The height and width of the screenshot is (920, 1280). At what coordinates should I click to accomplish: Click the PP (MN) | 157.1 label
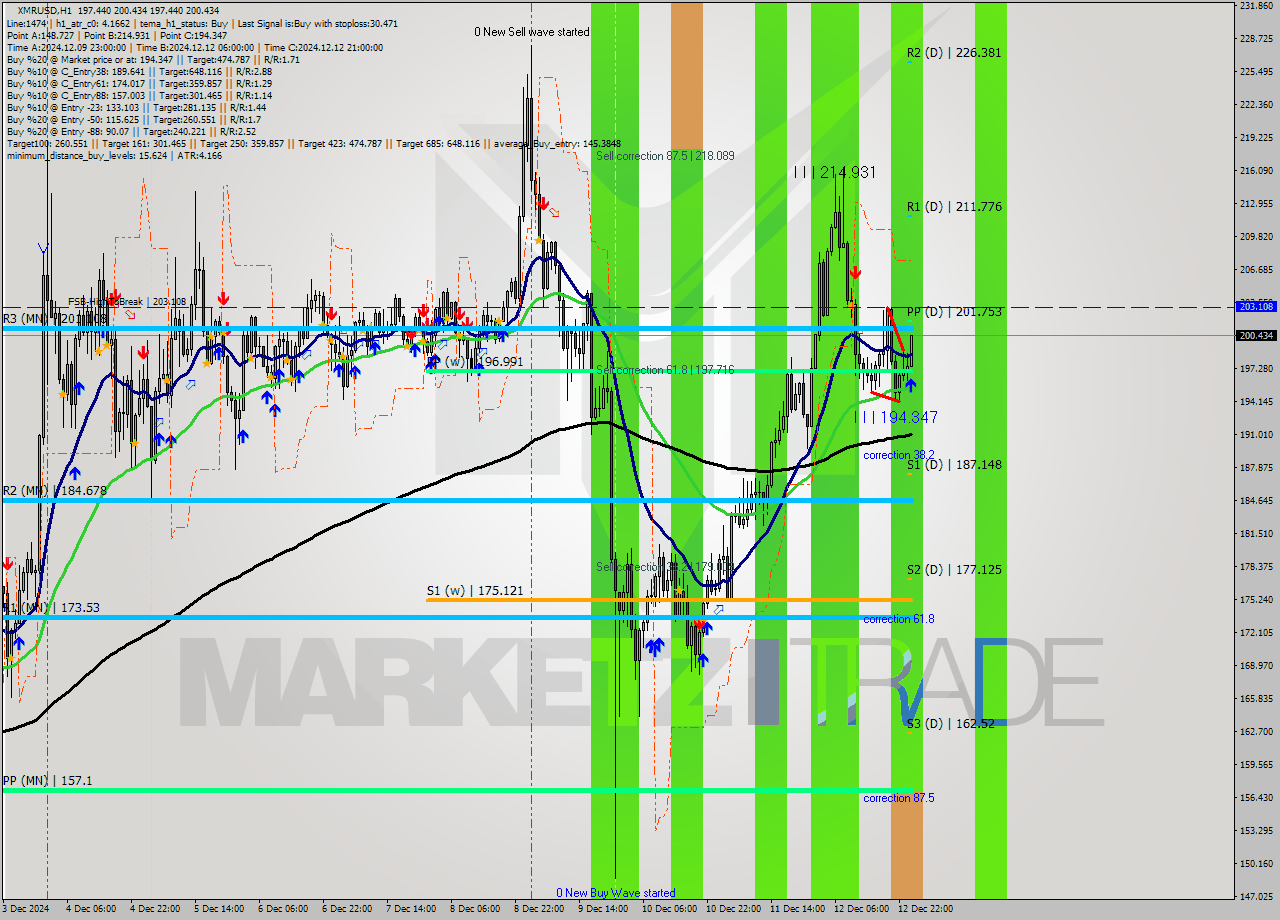click(48, 780)
